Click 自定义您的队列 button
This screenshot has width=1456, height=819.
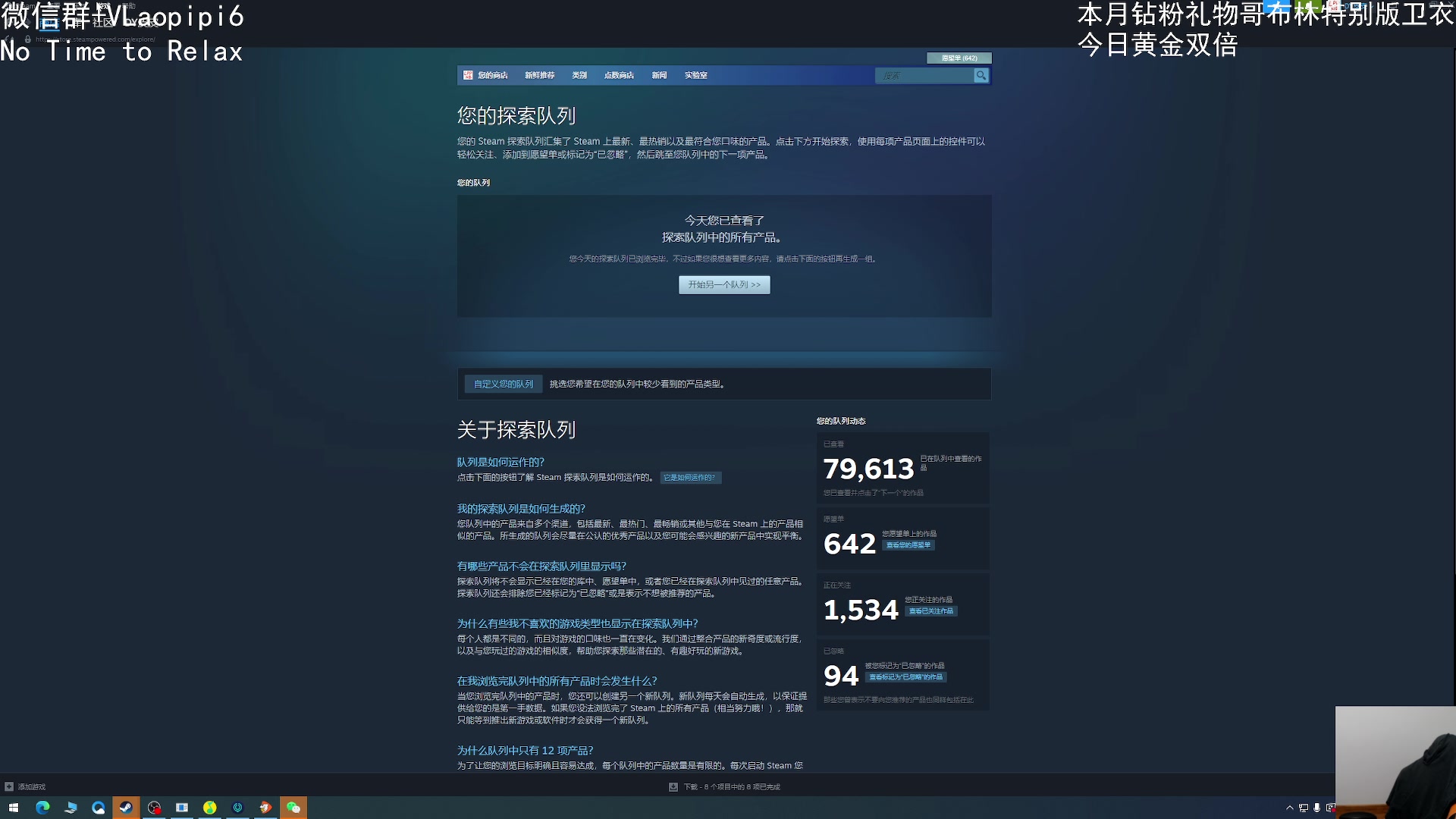504,384
